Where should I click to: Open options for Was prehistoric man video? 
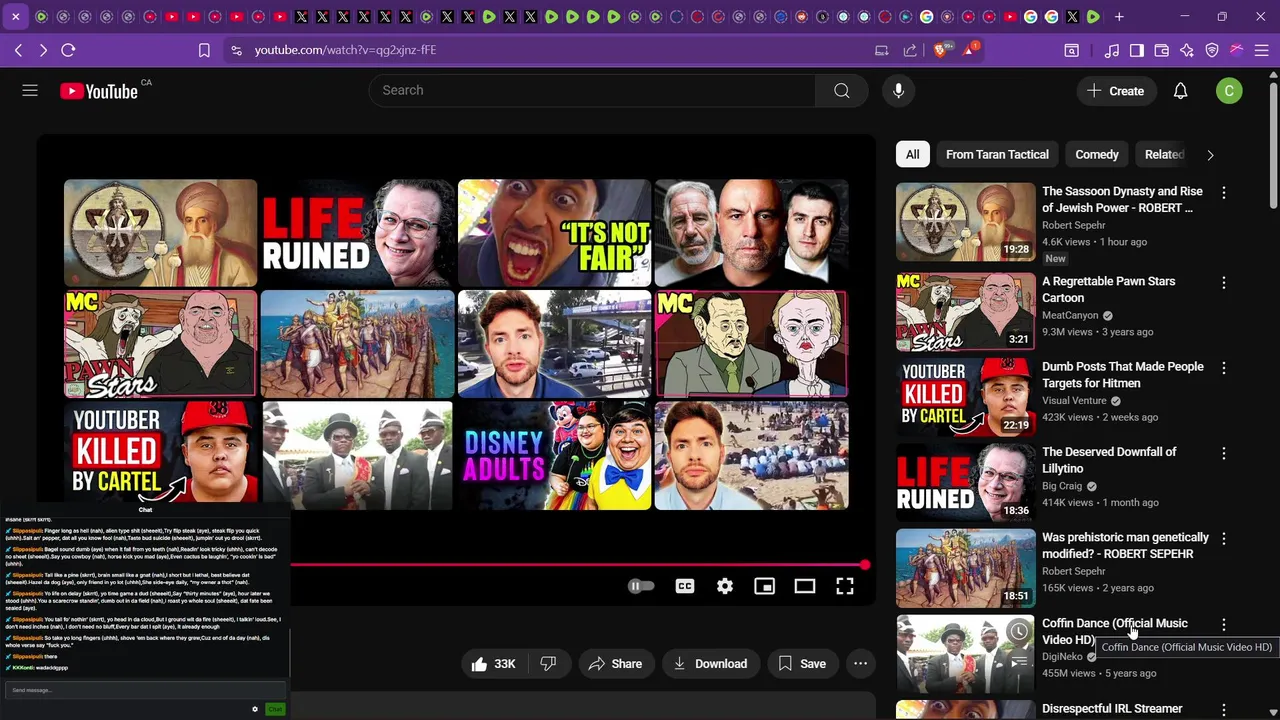(x=1223, y=539)
